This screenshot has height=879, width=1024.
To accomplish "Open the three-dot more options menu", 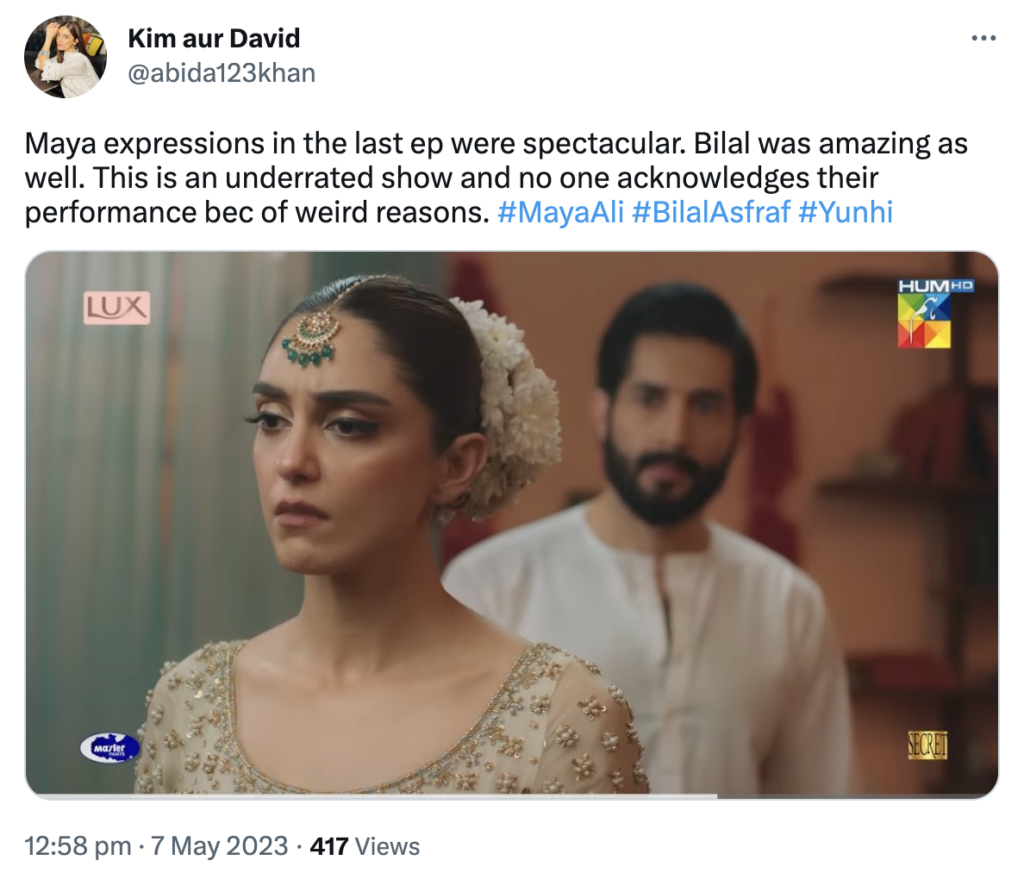I will click(984, 38).
